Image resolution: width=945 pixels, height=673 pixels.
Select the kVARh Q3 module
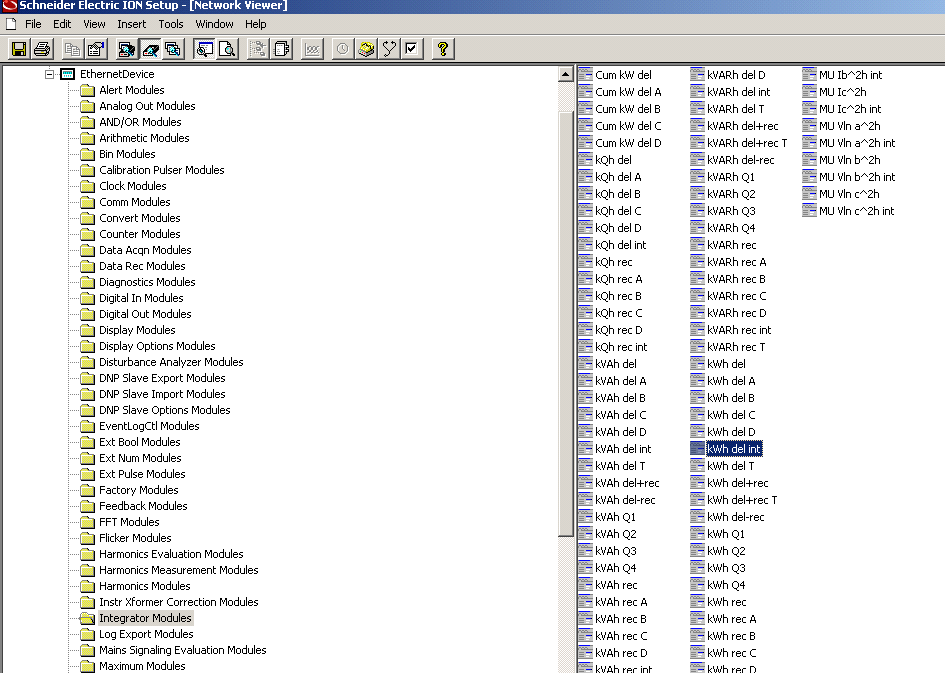(730, 211)
